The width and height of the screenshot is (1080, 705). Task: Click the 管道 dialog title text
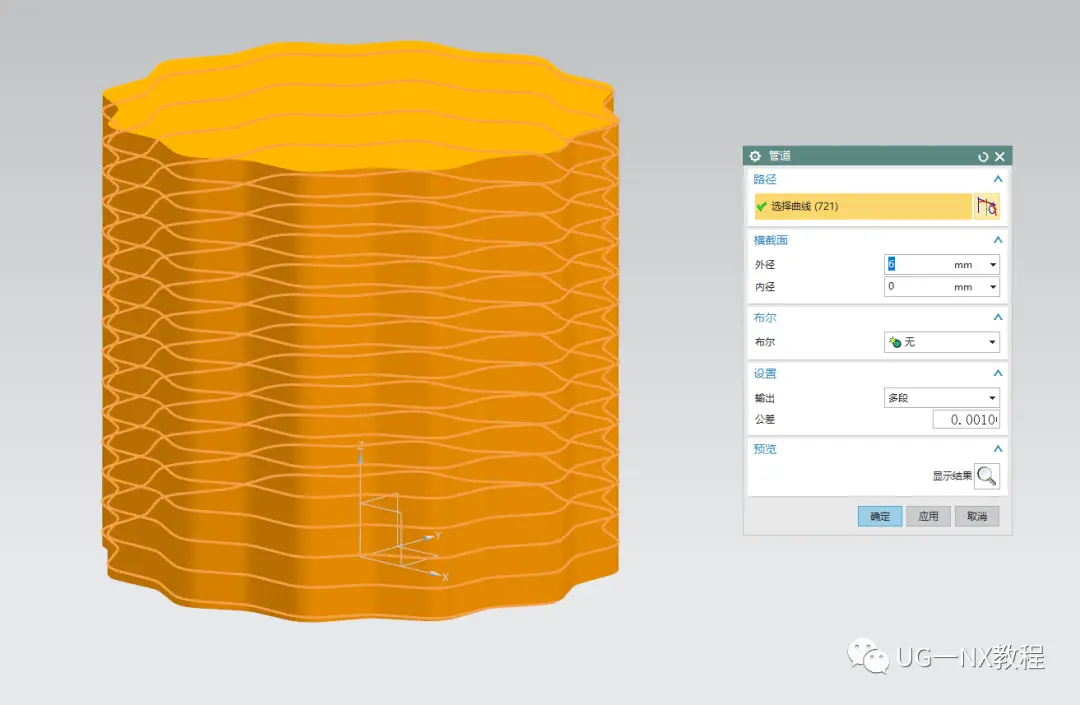pos(779,156)
